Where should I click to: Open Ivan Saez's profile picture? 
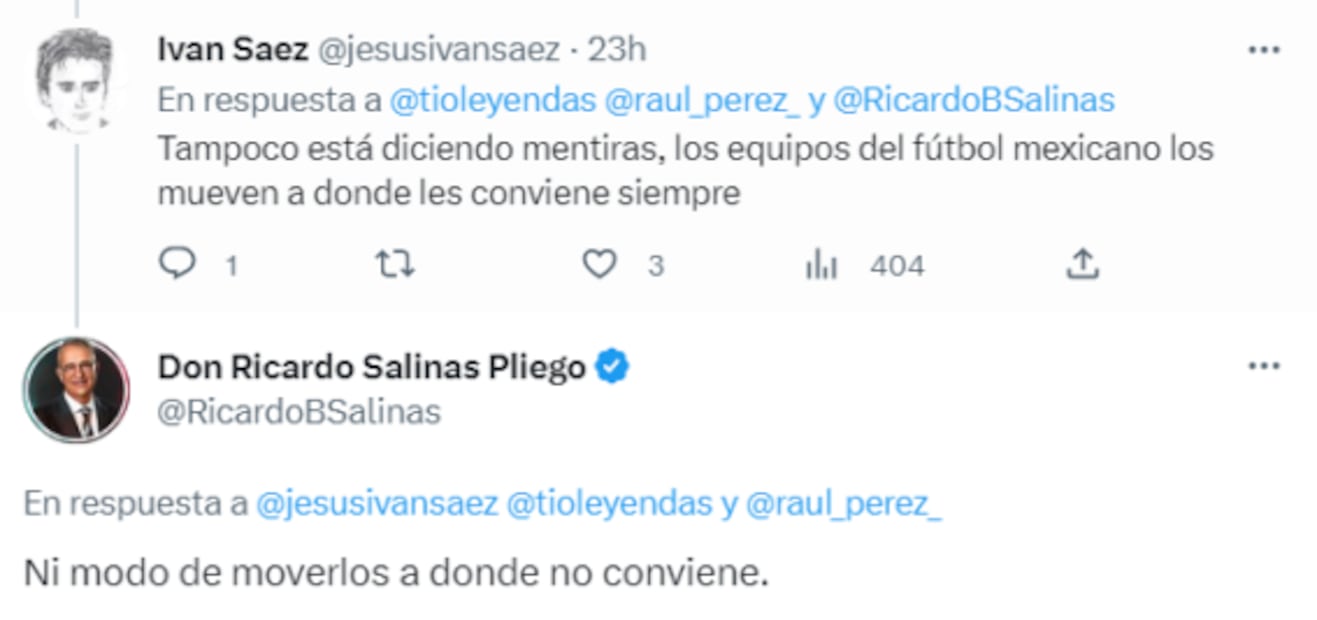point(75,78)
